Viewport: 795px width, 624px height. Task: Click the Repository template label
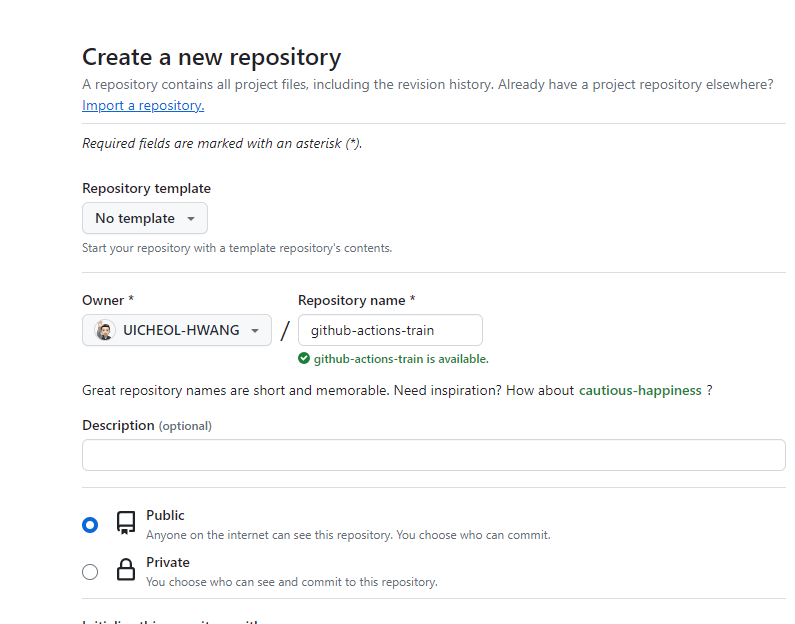[x=146, y=188]
